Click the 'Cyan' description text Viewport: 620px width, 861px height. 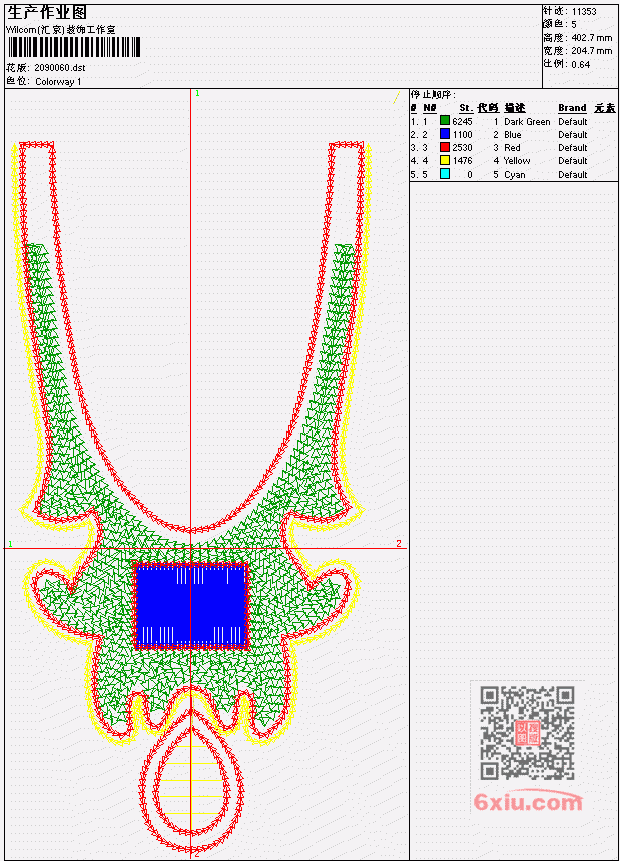point(515,175)
